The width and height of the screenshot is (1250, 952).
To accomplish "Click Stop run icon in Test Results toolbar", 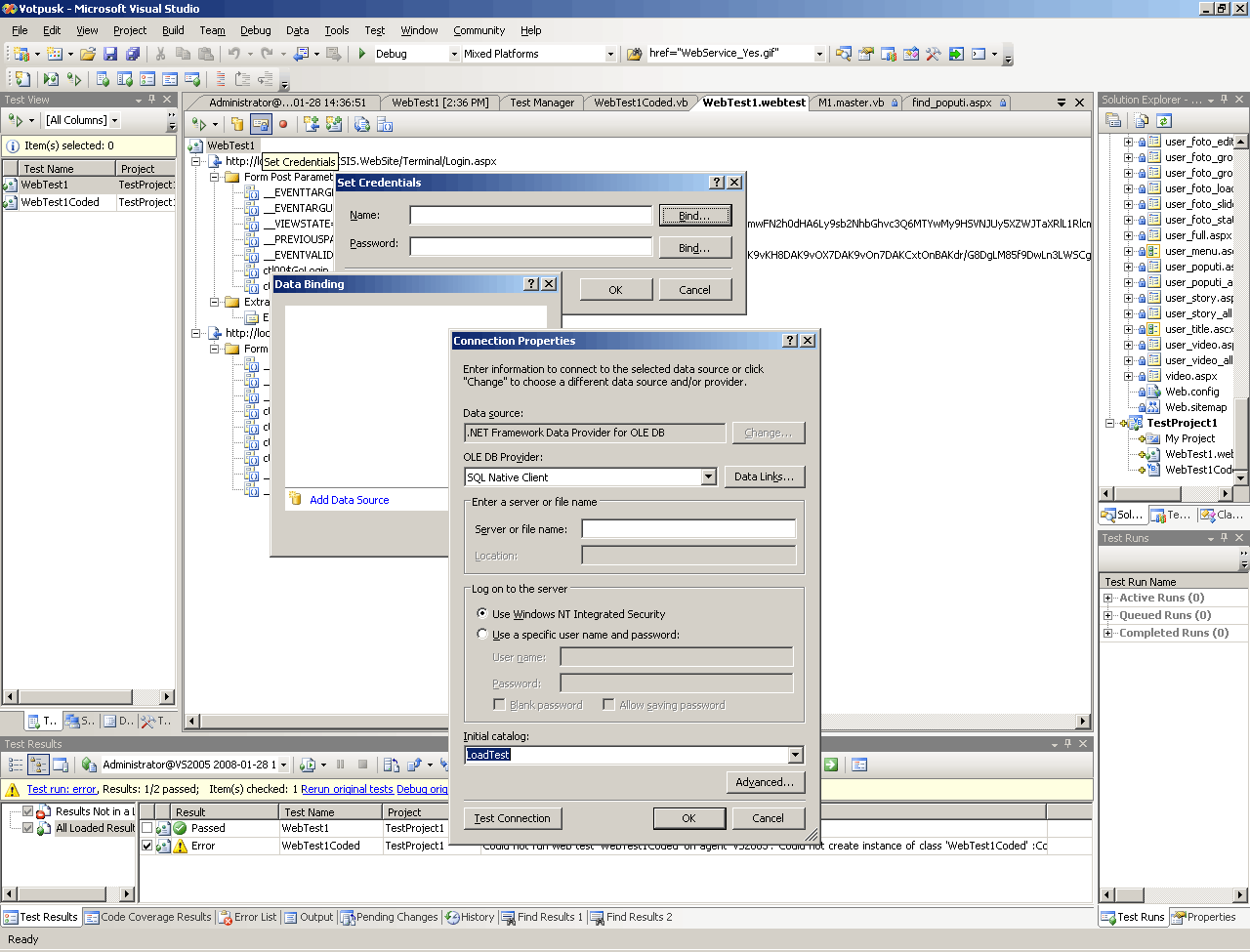I will pyautogui.click(x=362, y=765).
